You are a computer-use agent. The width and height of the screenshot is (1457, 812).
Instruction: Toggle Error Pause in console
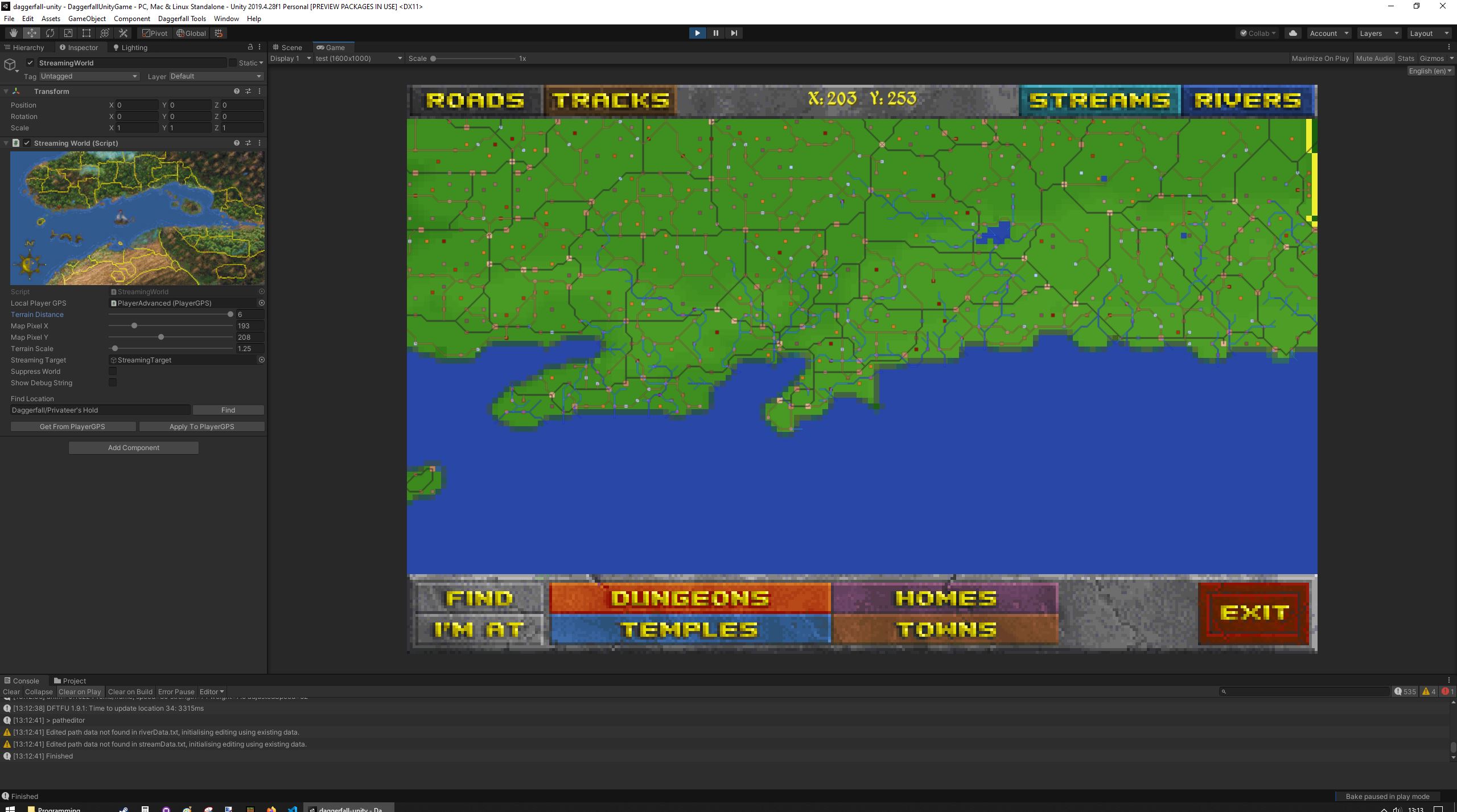(176, 691)
